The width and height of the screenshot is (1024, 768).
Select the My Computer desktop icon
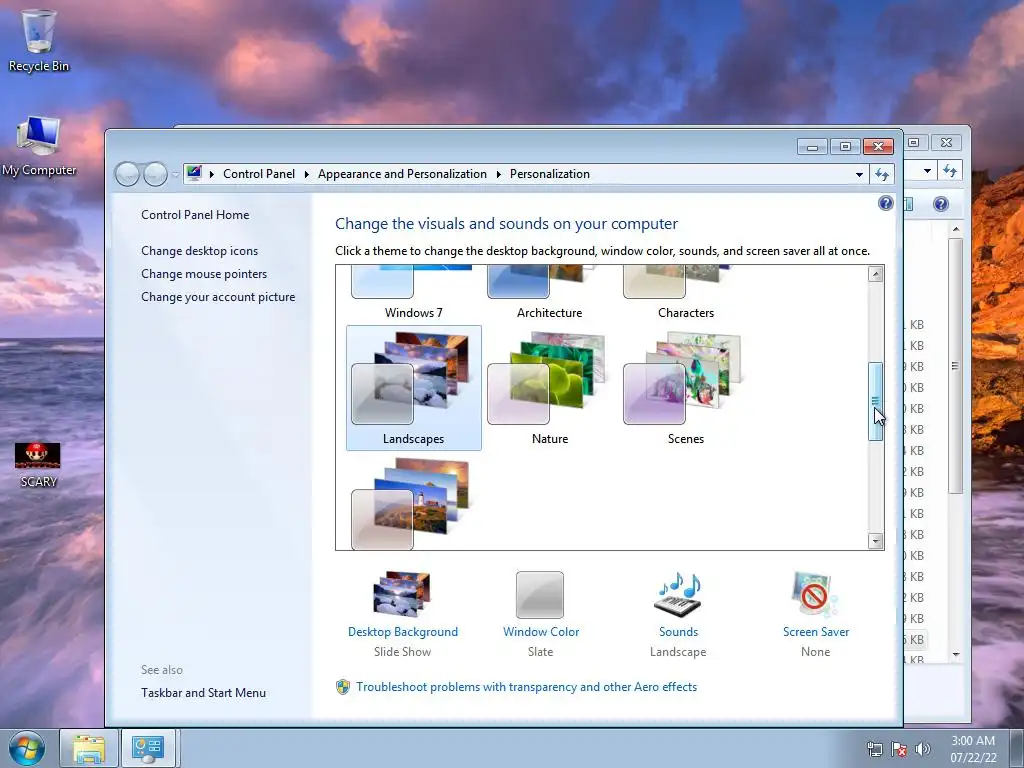coord(39,146)
